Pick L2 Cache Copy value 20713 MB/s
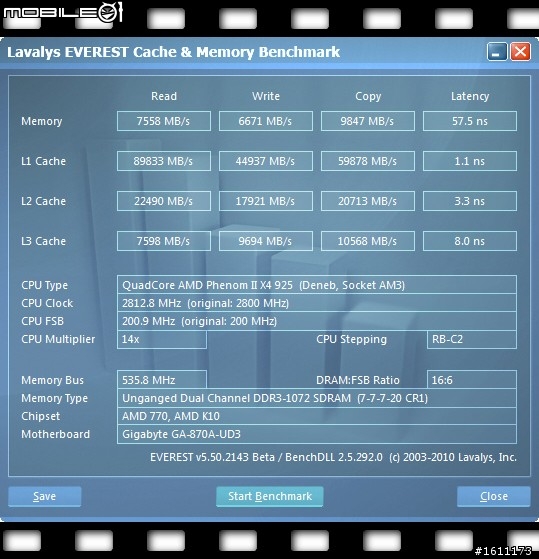 pos(368,201)
